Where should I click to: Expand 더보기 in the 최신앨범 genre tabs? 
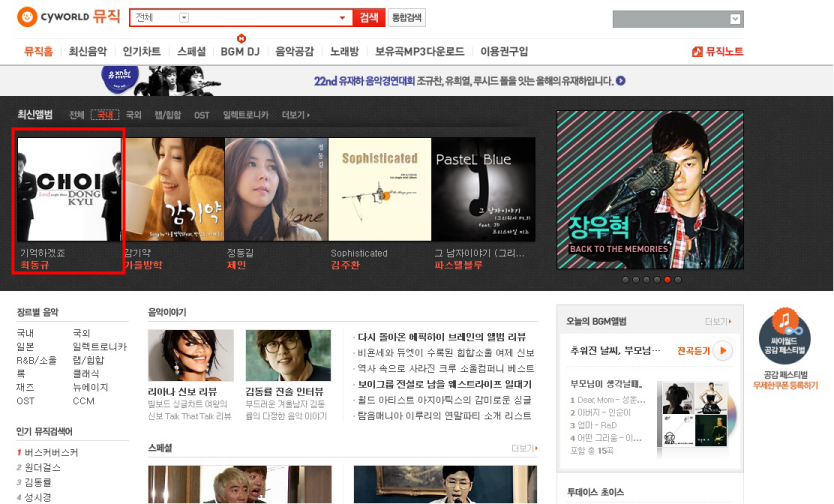click(x=295, y=115)
